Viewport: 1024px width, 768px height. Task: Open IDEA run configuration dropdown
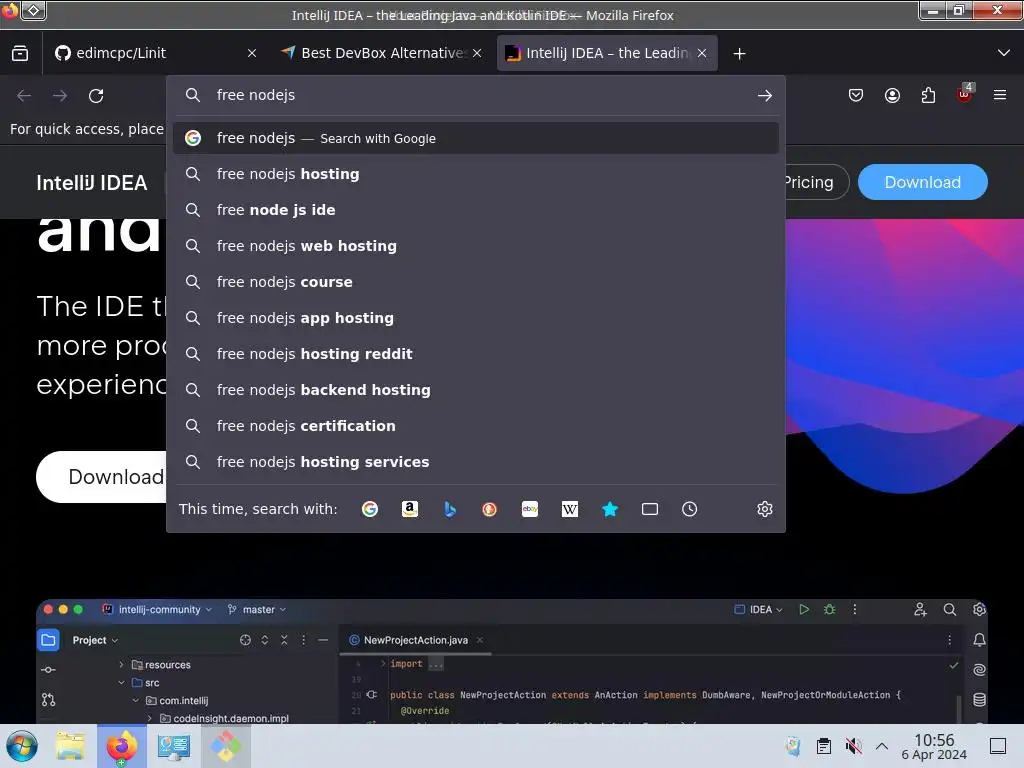pos(758,609)
